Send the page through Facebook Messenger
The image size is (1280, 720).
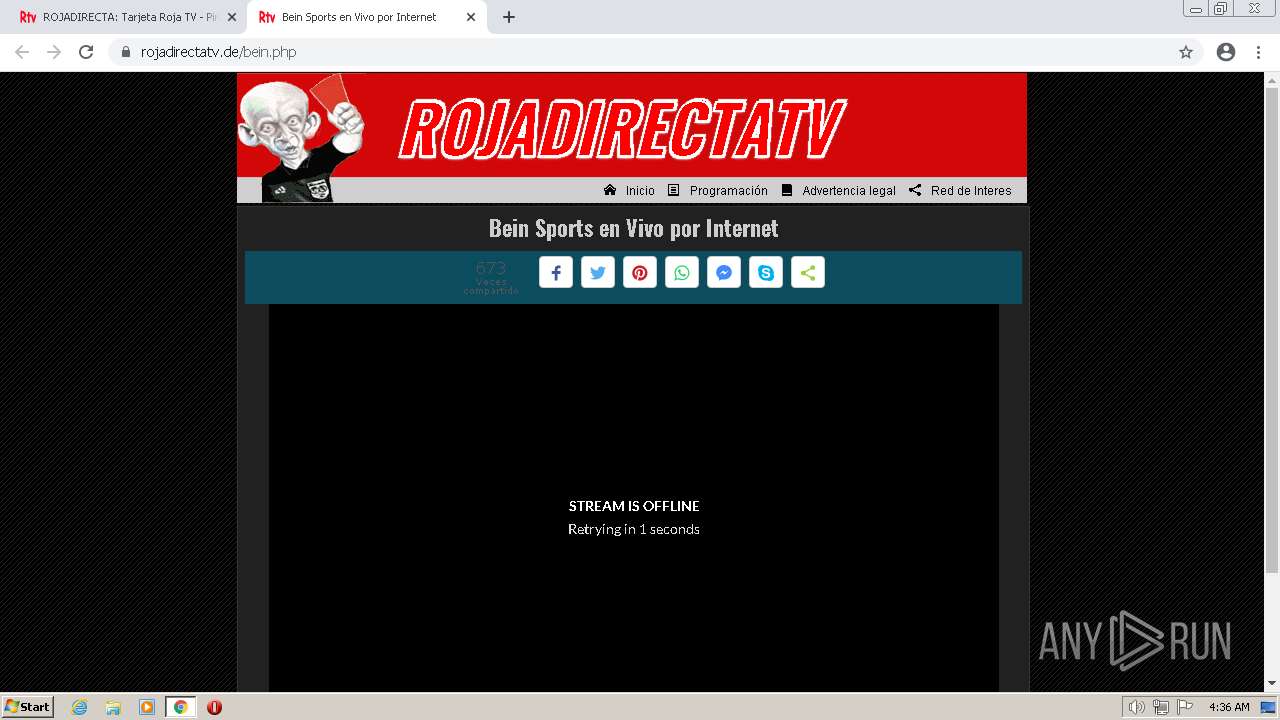point(724,273)
